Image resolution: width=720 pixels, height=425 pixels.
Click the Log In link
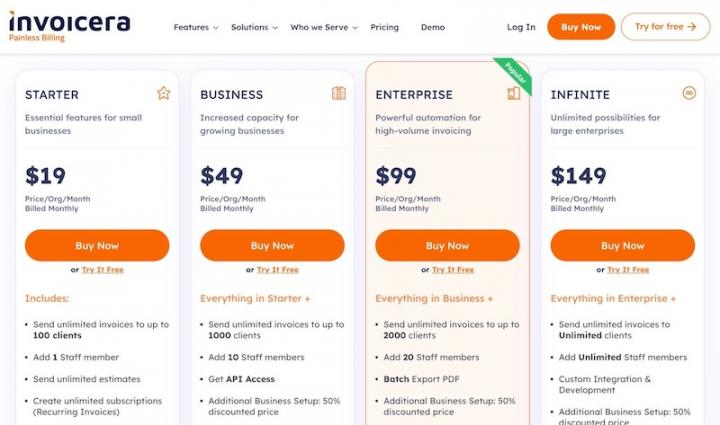pyautogui.click(x=521, y=27)
